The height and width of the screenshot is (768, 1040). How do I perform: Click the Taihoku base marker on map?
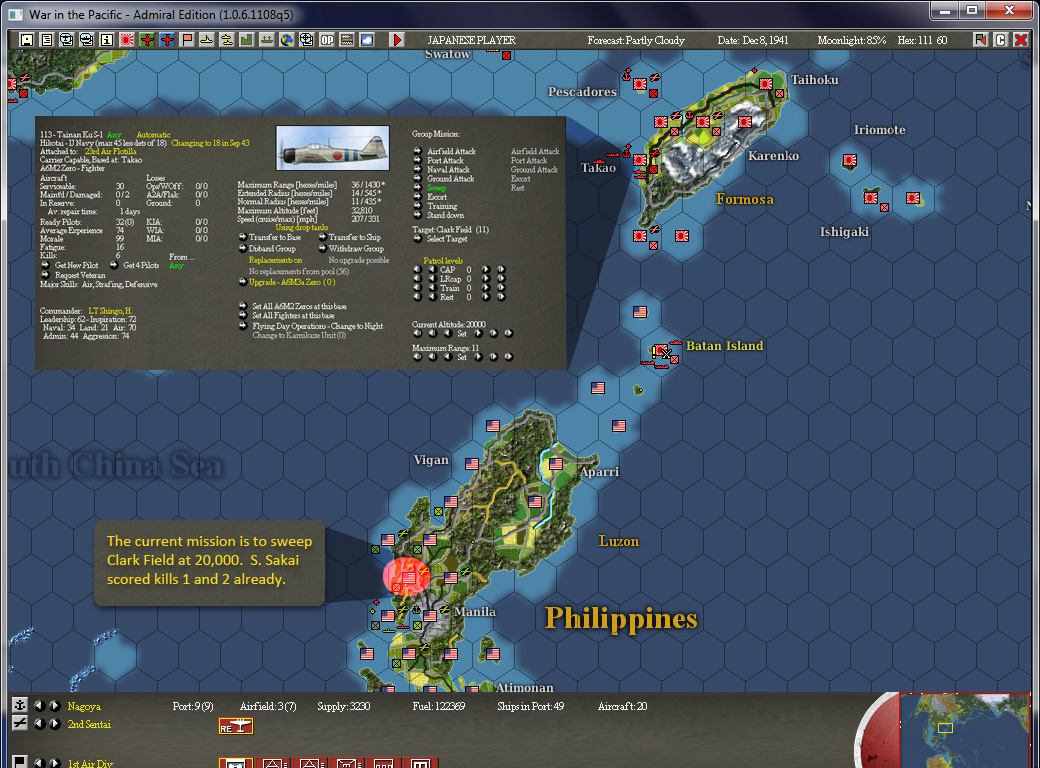[765, 84]
